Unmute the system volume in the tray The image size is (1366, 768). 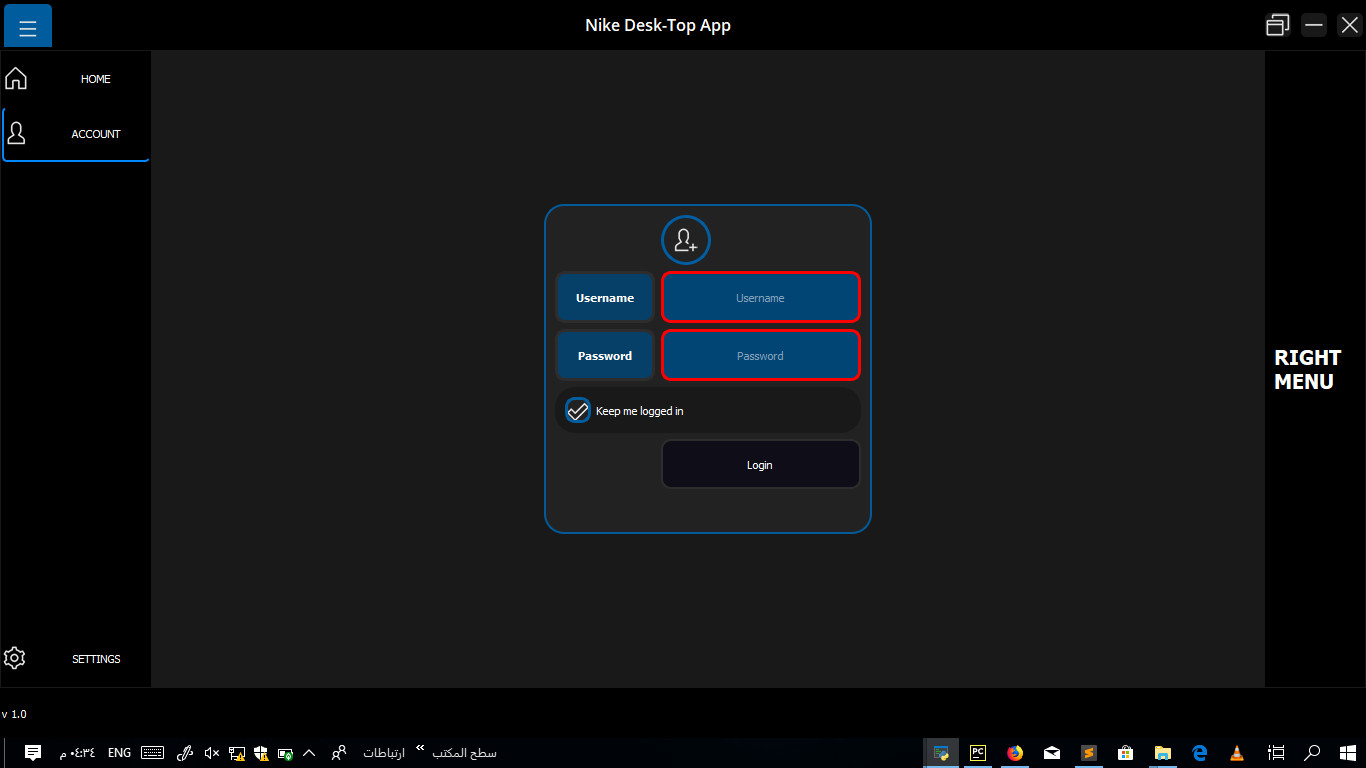pos(210,753)
